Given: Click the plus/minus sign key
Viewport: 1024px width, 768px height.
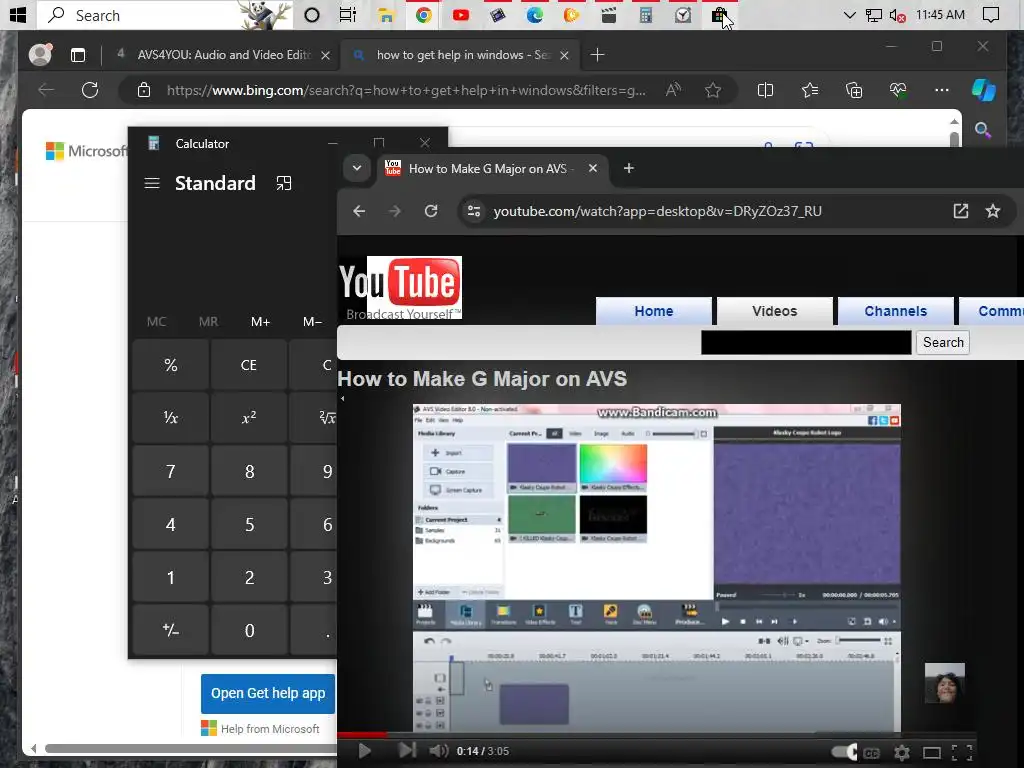Looking at the screenshot, I should (x=170, y=630).
